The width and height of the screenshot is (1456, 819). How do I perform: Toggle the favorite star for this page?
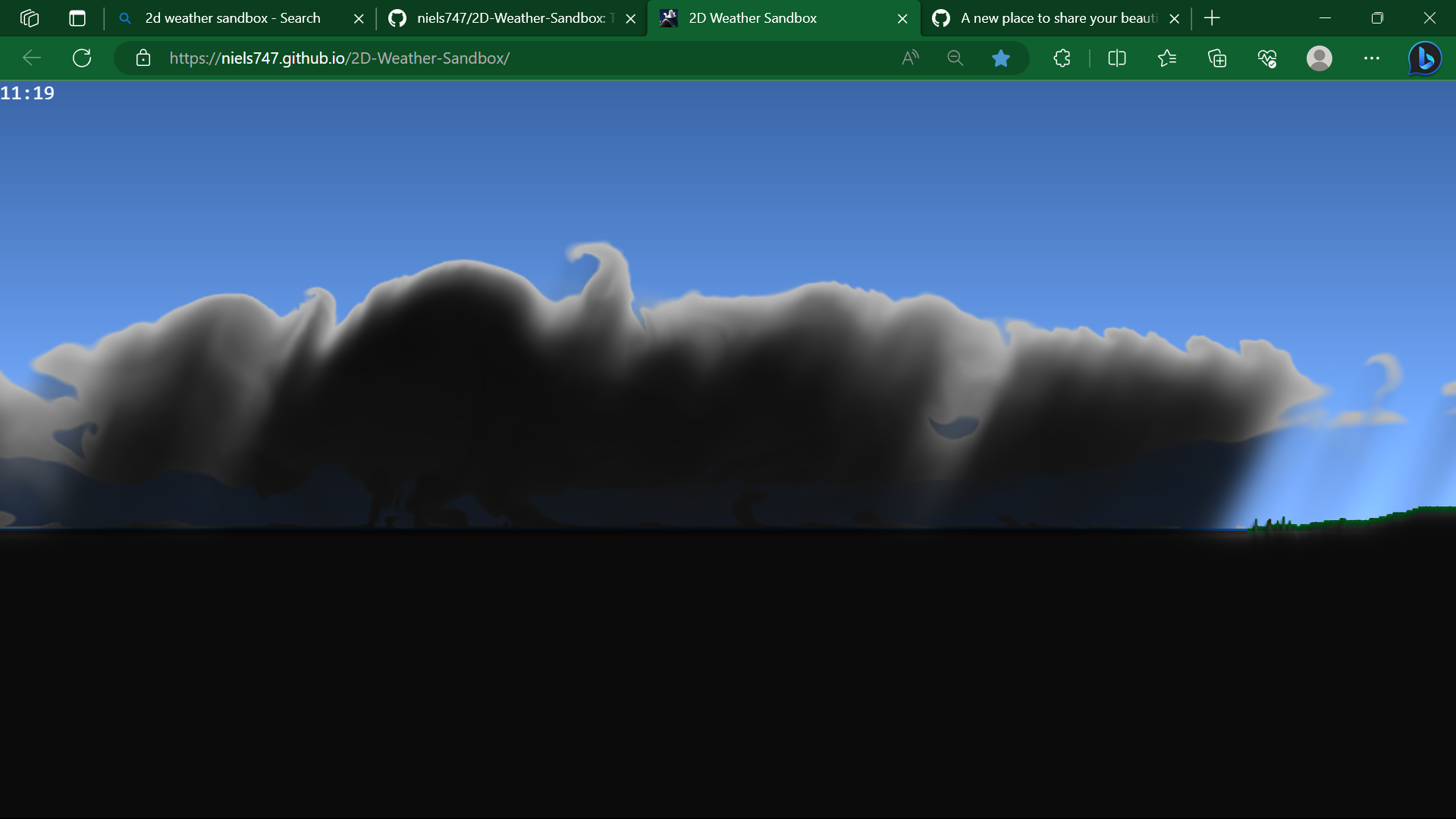pyautogui.click(x=1001, y=58)
